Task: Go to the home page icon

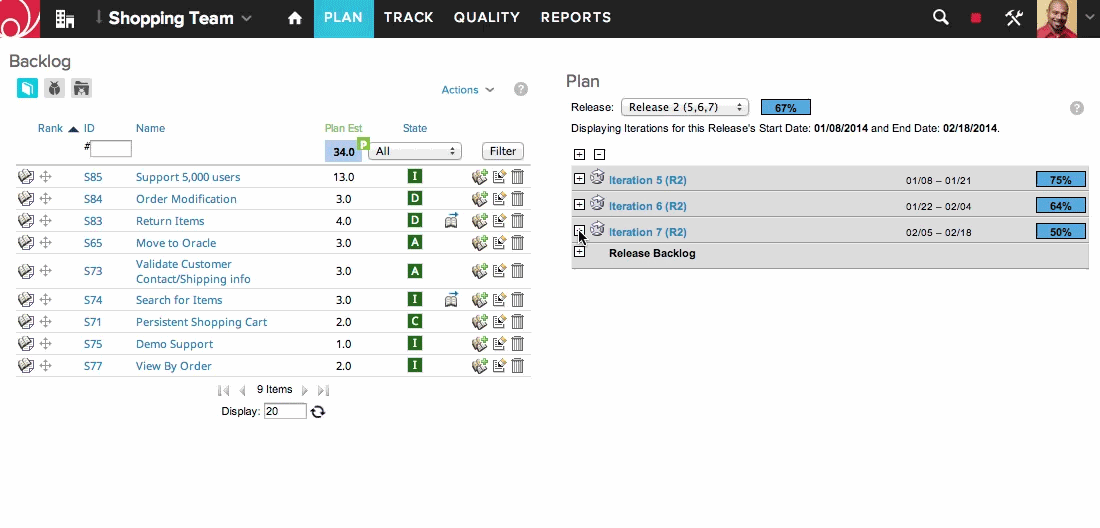Action: pyautogui.click(x=295, y=18)
